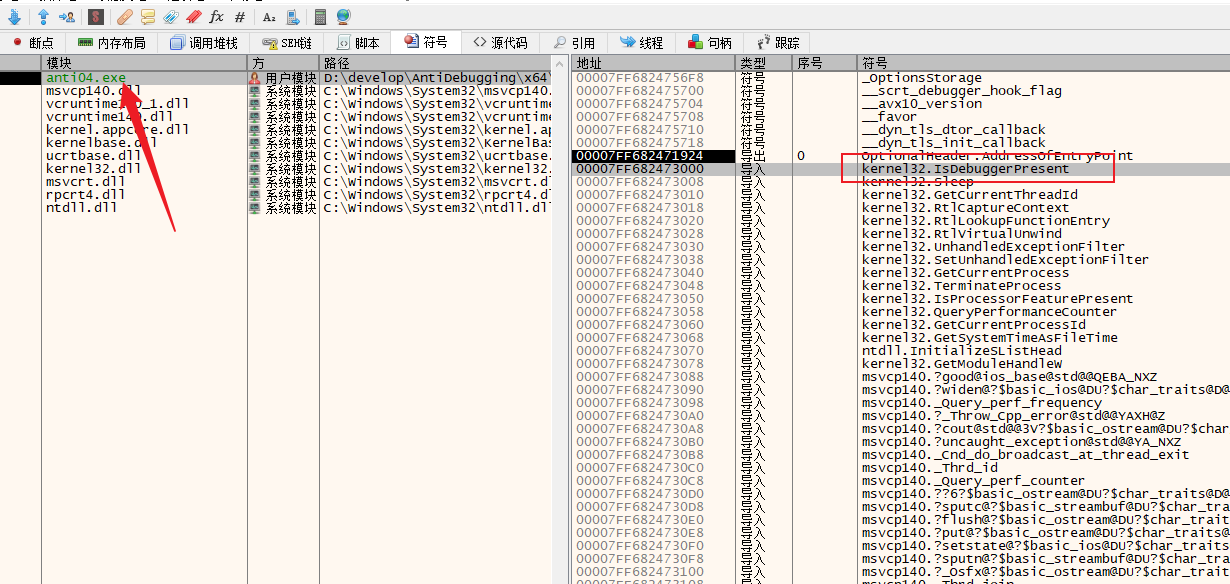
Task: Click the patches bandage icon
Action: (124, 17)
